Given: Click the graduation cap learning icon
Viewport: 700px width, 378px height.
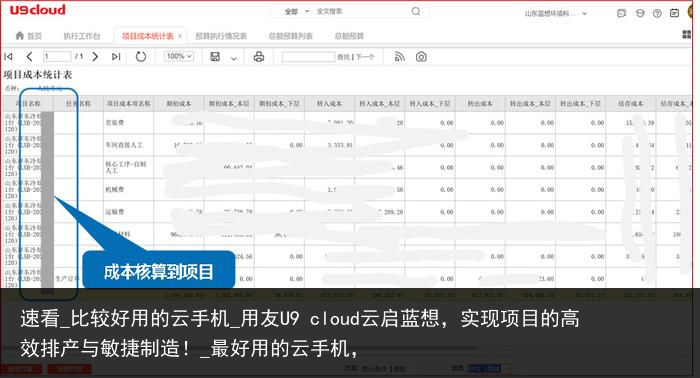Looking at the screenshot, I should [640, 13].
